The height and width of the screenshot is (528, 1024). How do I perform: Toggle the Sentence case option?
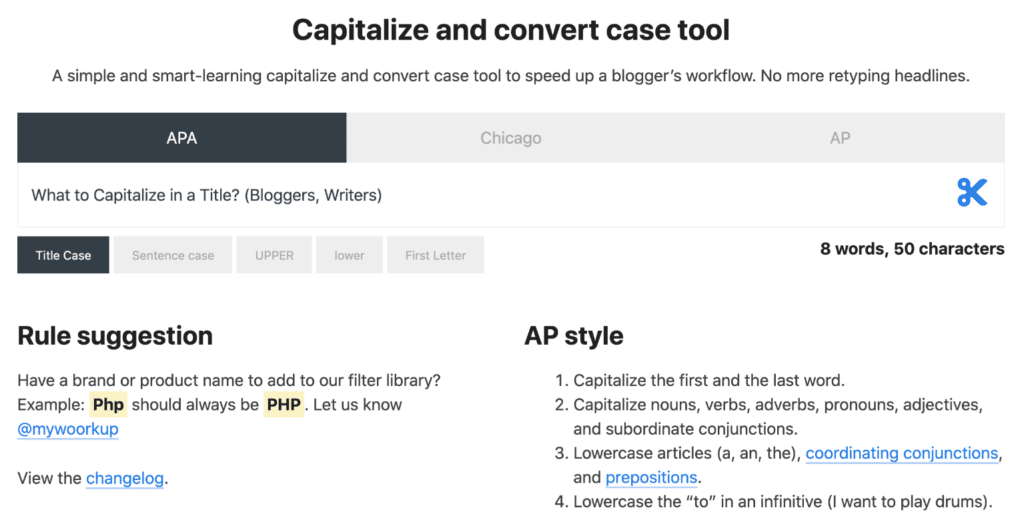tap(172, 255)
